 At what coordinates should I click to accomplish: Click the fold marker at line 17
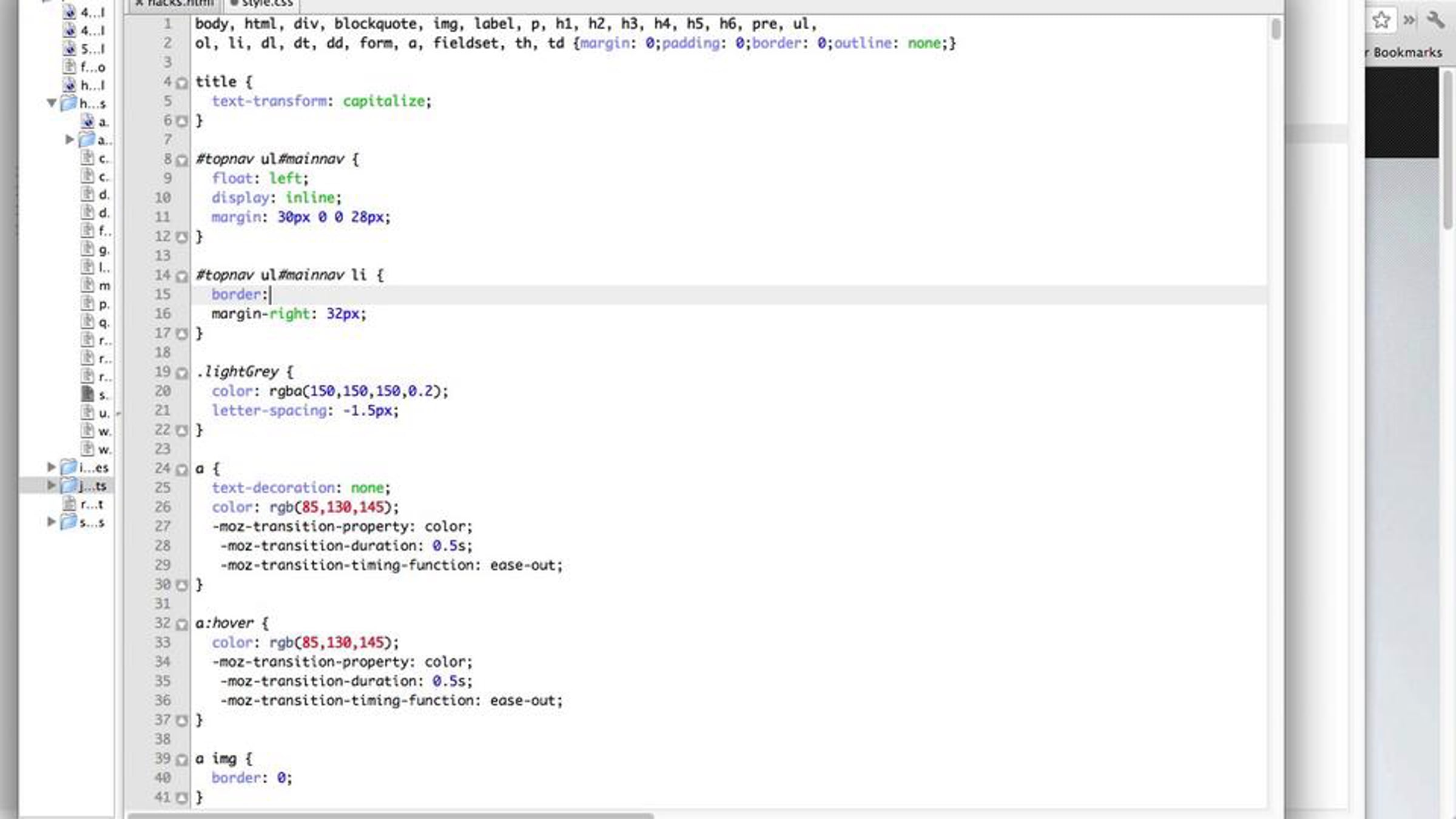tap(181, 334)
